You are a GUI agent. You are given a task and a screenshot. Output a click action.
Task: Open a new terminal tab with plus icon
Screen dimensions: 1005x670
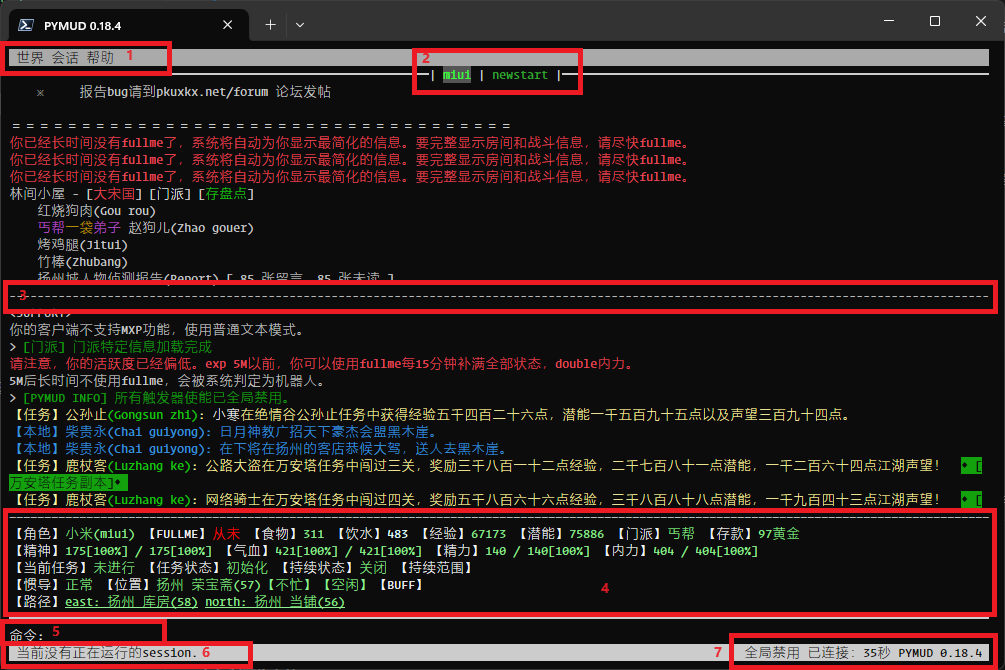tap(270, 24)
